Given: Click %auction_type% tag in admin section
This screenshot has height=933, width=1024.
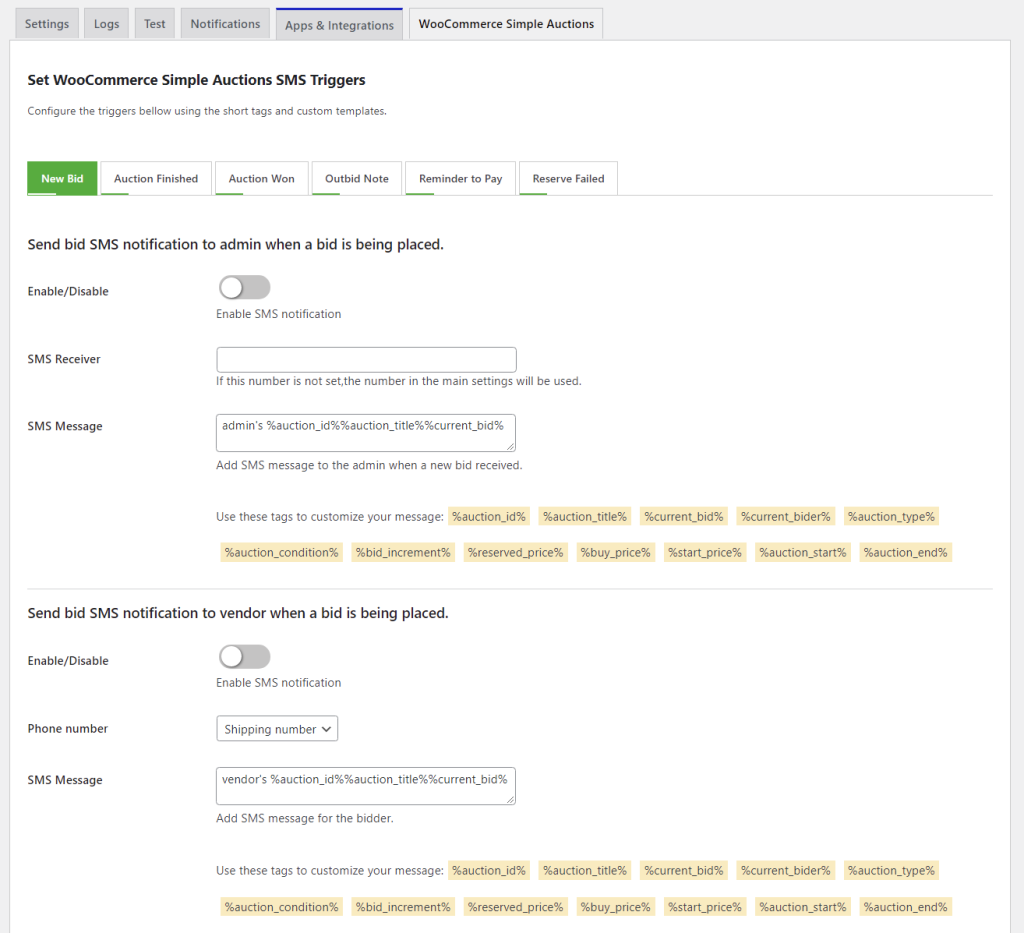Looking at the screenshot, I should coord(891,516).
